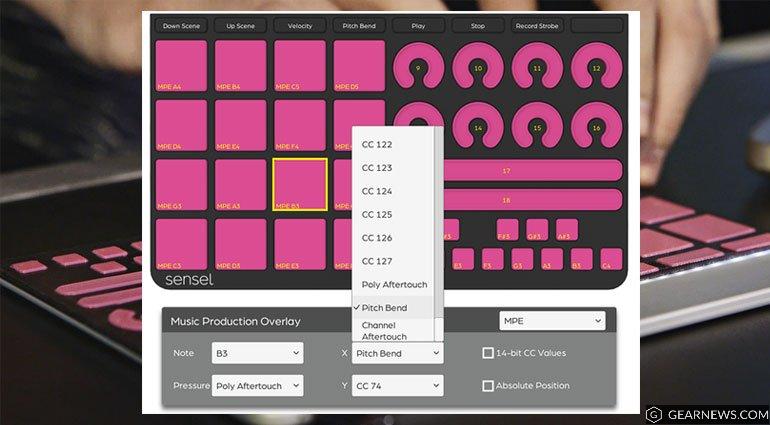Select the MPE D5 pad

pyautogui.click(x=359, y=65)
